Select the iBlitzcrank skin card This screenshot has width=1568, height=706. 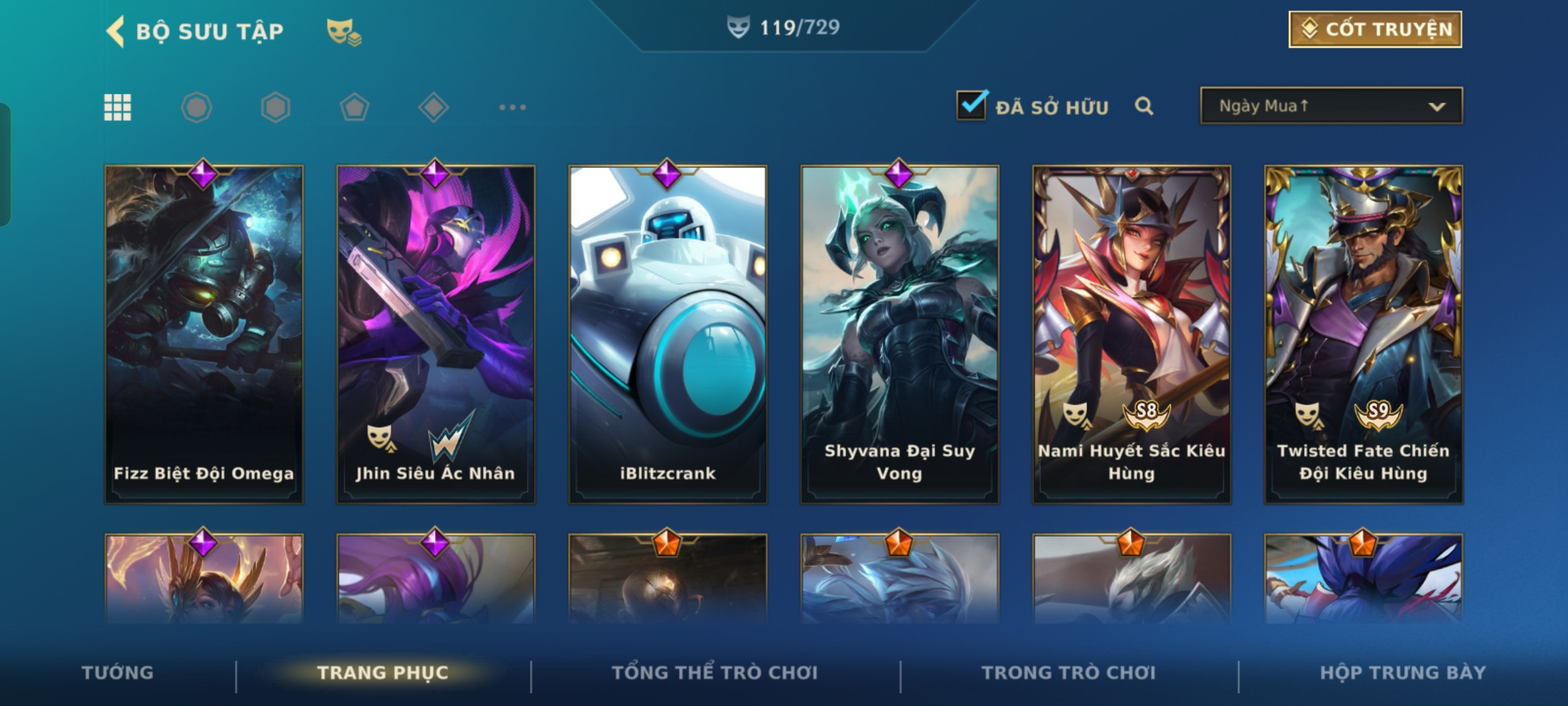[x=668, y=335]
